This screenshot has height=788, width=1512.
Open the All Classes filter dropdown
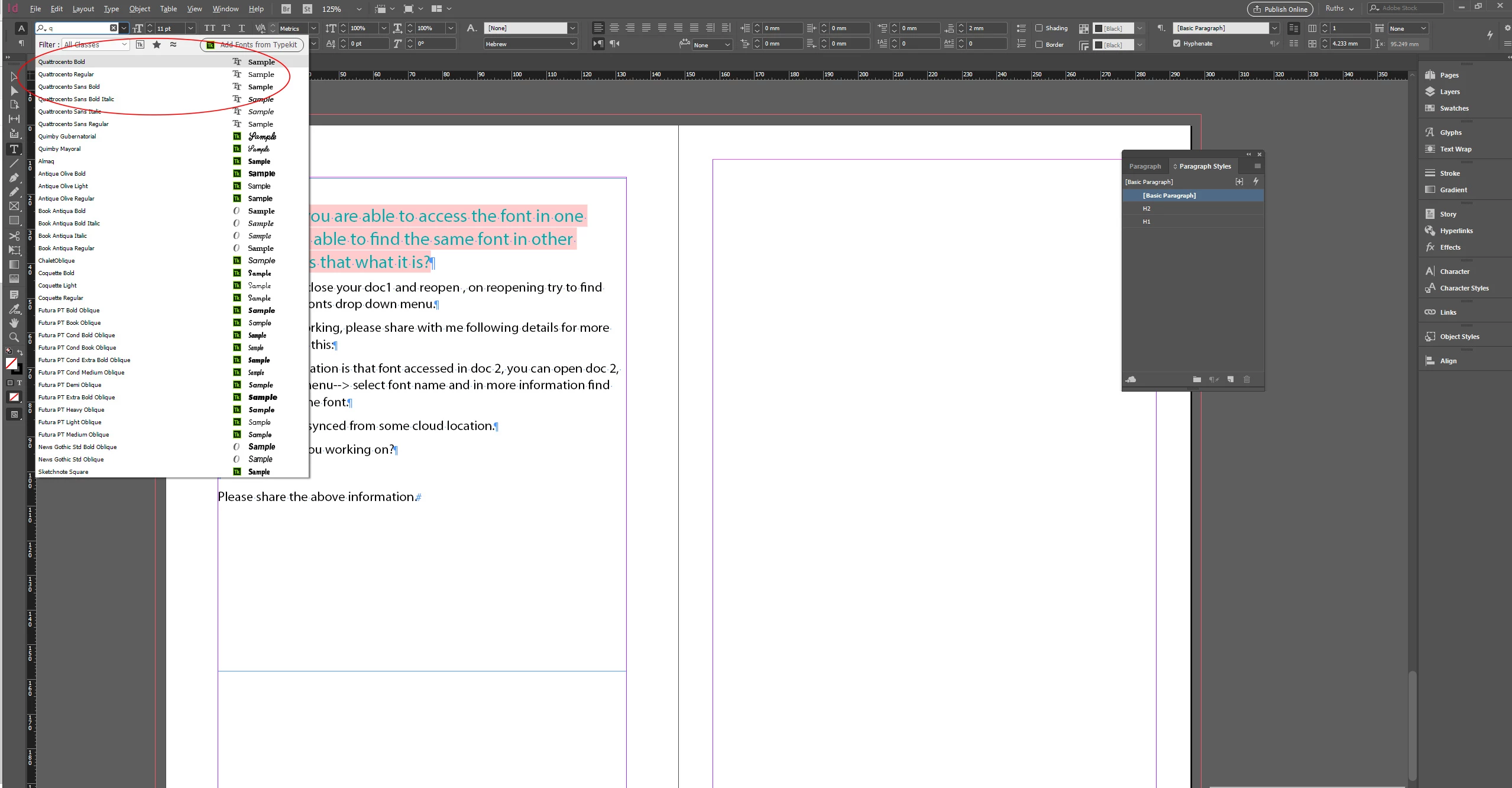click(96, 45)
